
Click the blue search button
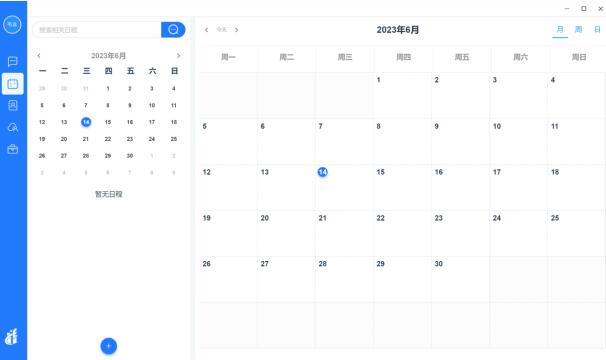(173, 29)
